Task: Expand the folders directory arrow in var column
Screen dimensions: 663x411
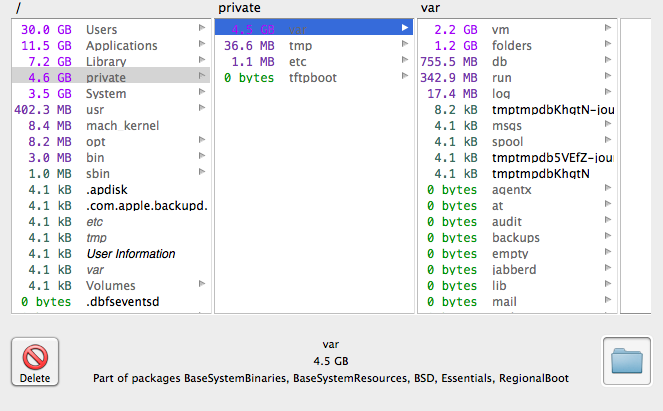Action: pos(608,44)
